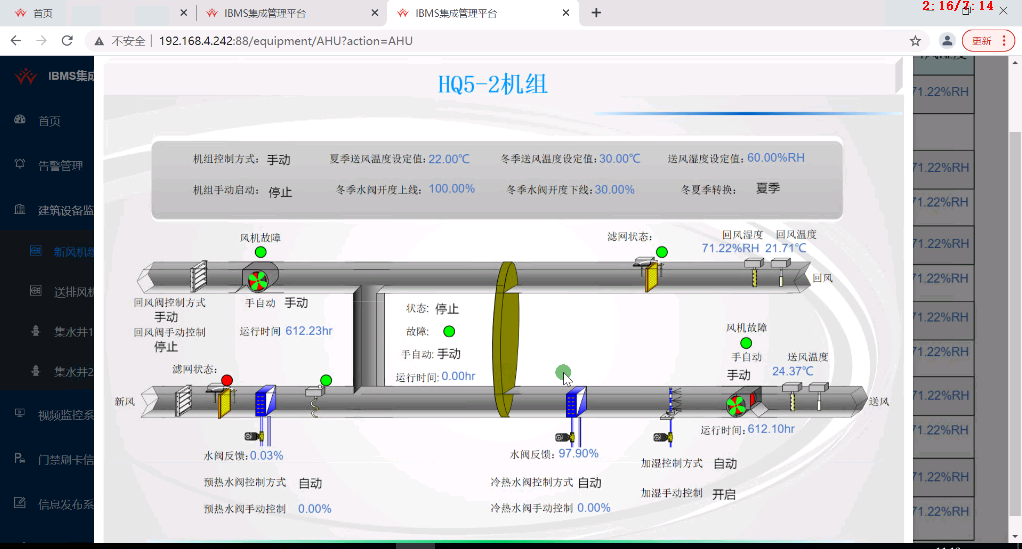Click the large olive heat wheel
Viewport: 1022px width, 549px height.
(x=506, y=339)
